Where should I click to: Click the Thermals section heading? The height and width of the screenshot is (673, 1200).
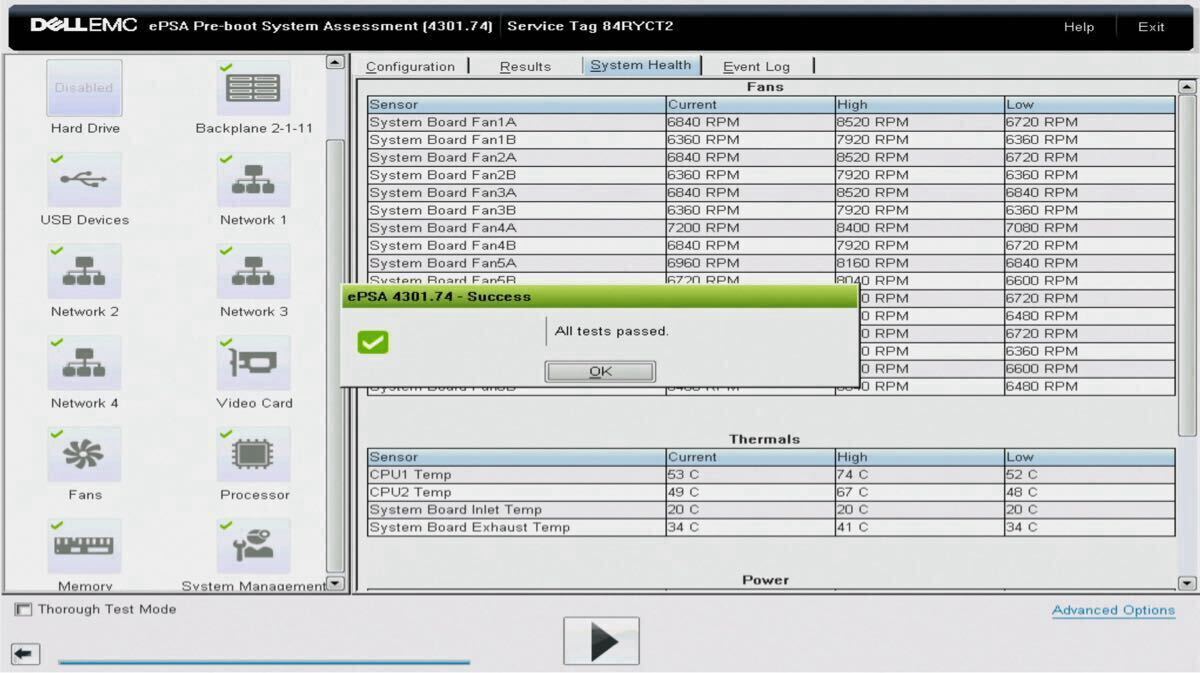765,439
